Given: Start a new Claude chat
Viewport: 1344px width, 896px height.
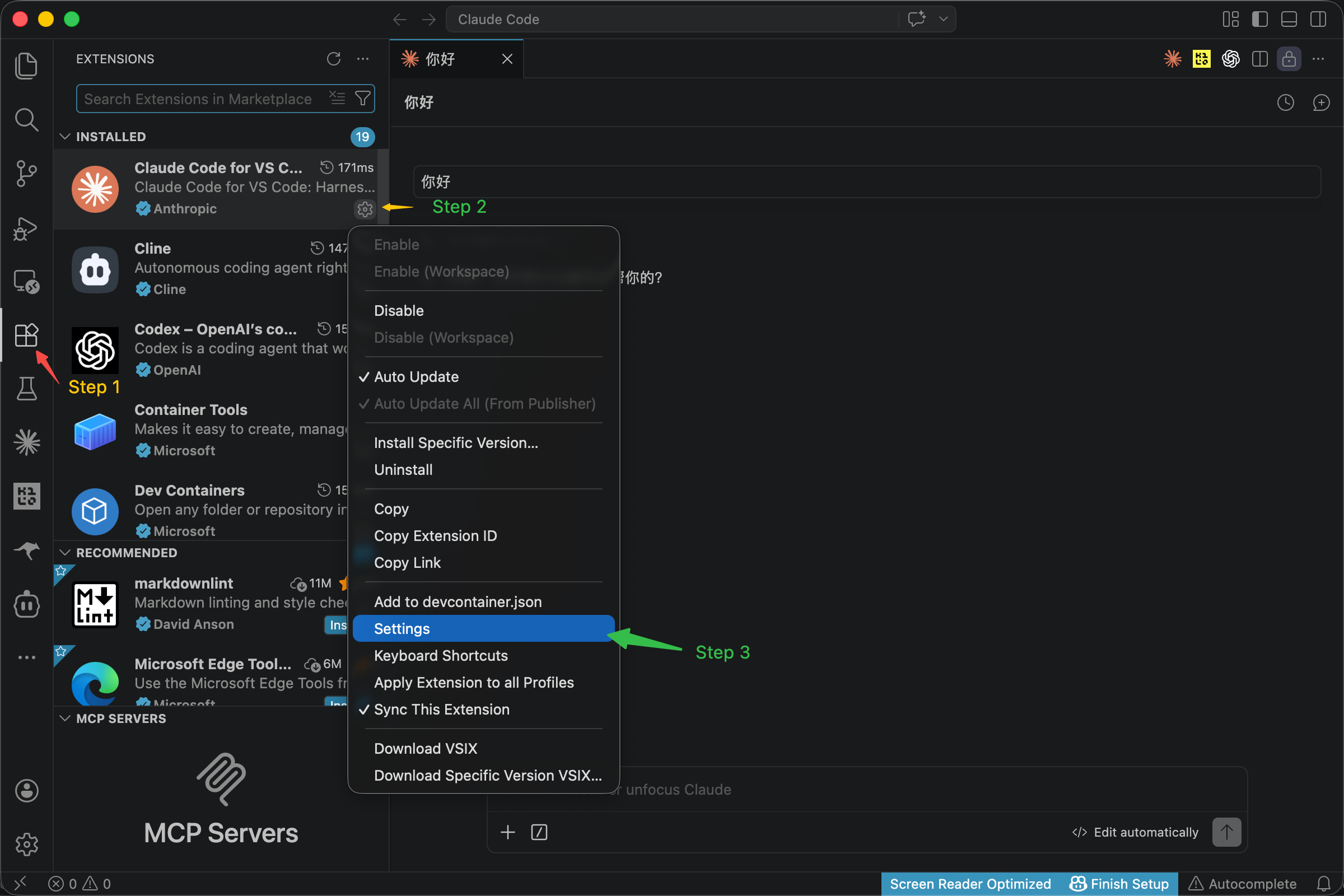Looking at the screenshot, I should [1321, 102].
